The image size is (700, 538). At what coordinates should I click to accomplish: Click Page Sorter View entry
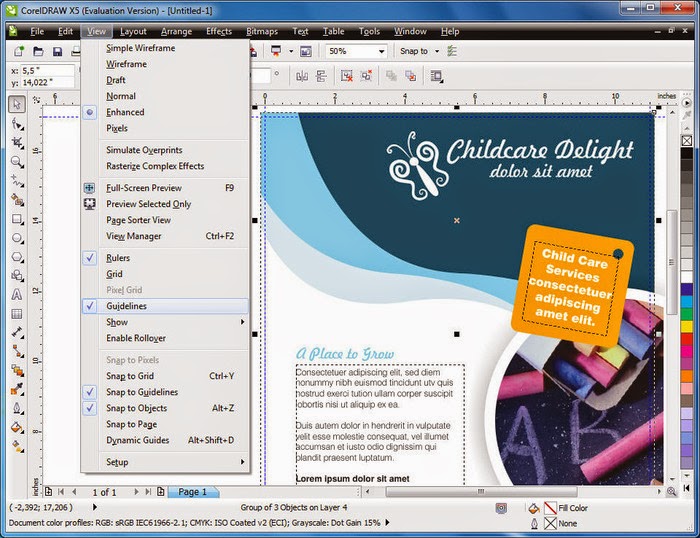165,220
